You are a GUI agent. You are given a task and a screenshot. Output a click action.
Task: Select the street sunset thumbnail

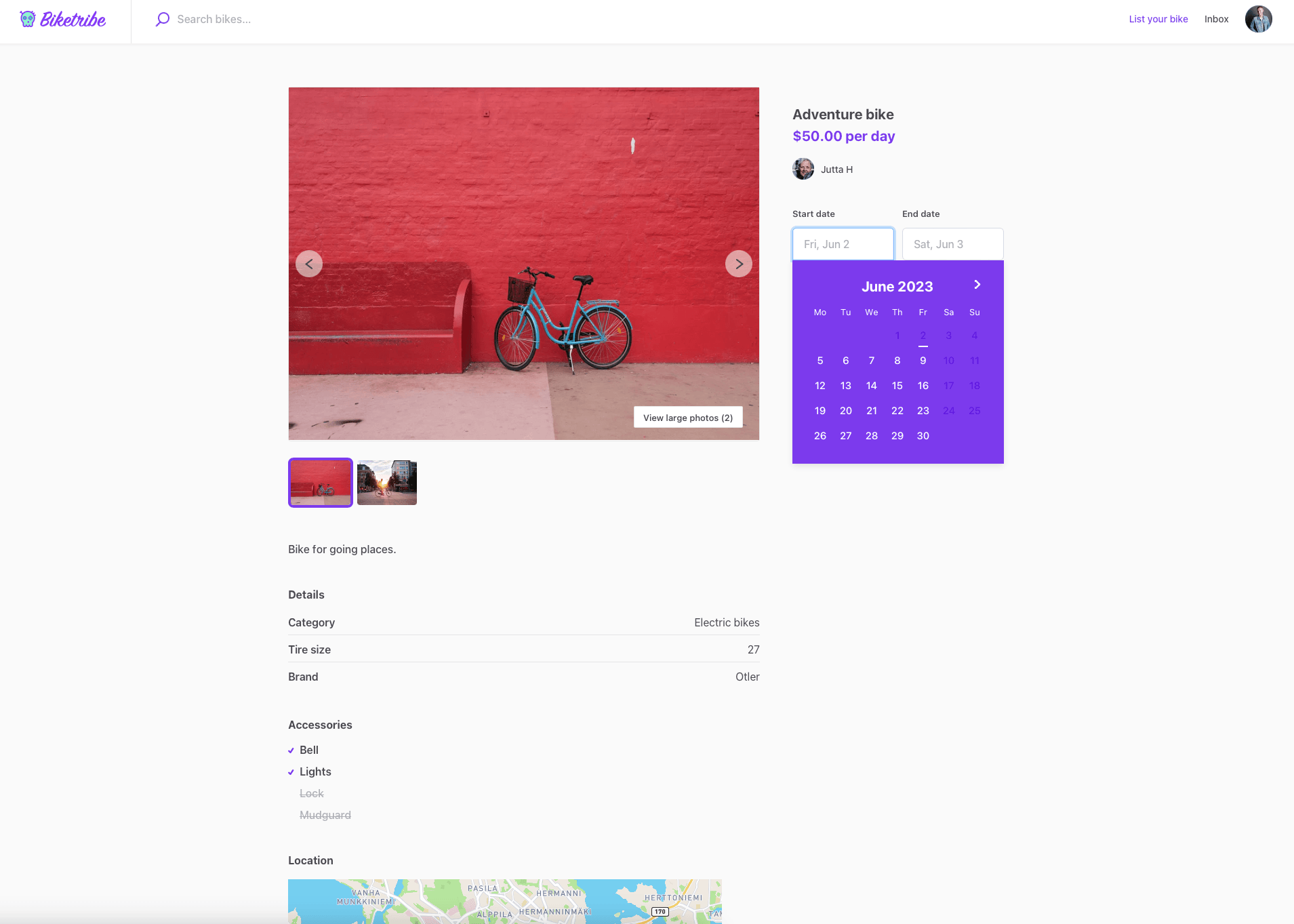(387, 483)
